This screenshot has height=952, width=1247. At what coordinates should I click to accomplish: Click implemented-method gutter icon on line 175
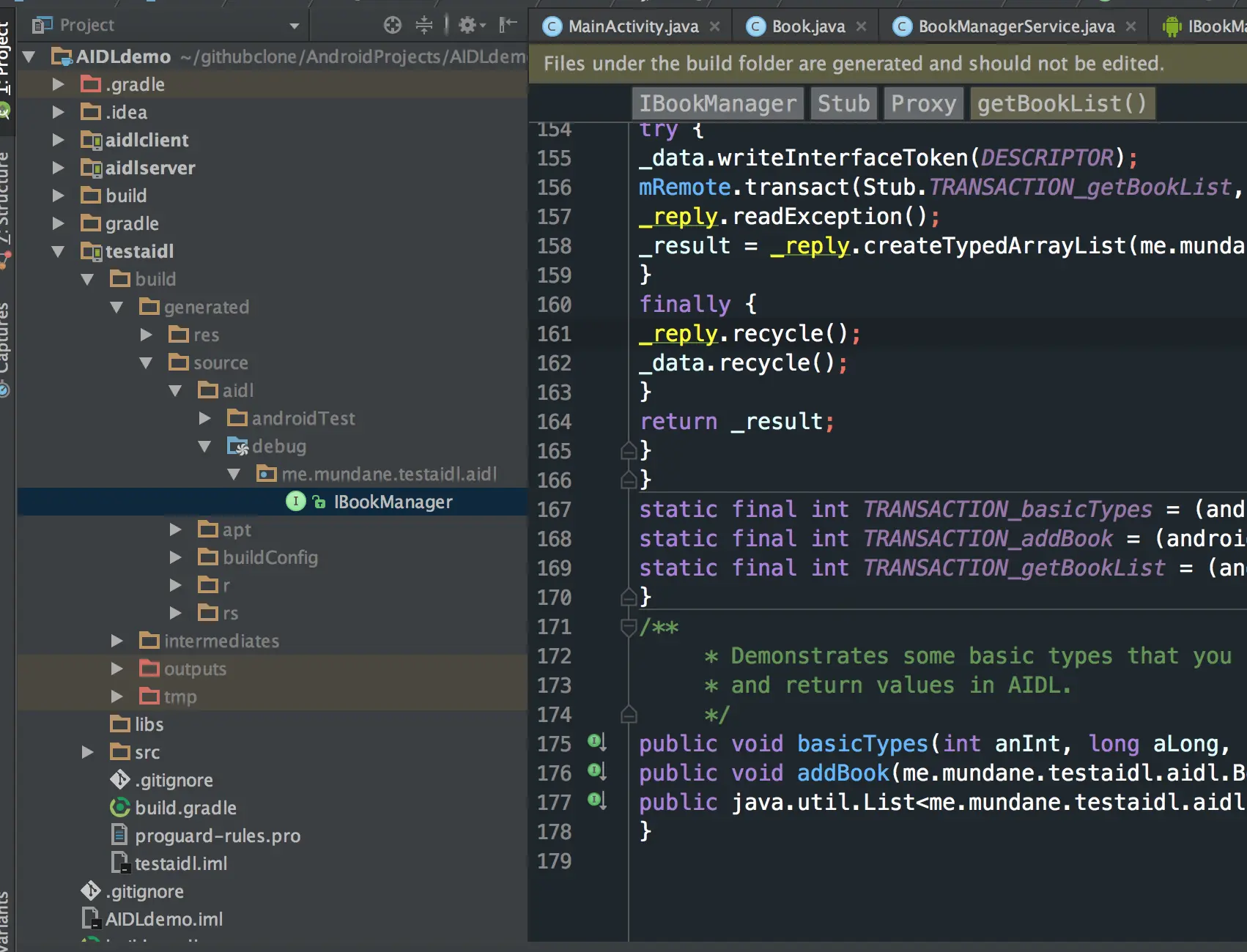coord(596,742)
